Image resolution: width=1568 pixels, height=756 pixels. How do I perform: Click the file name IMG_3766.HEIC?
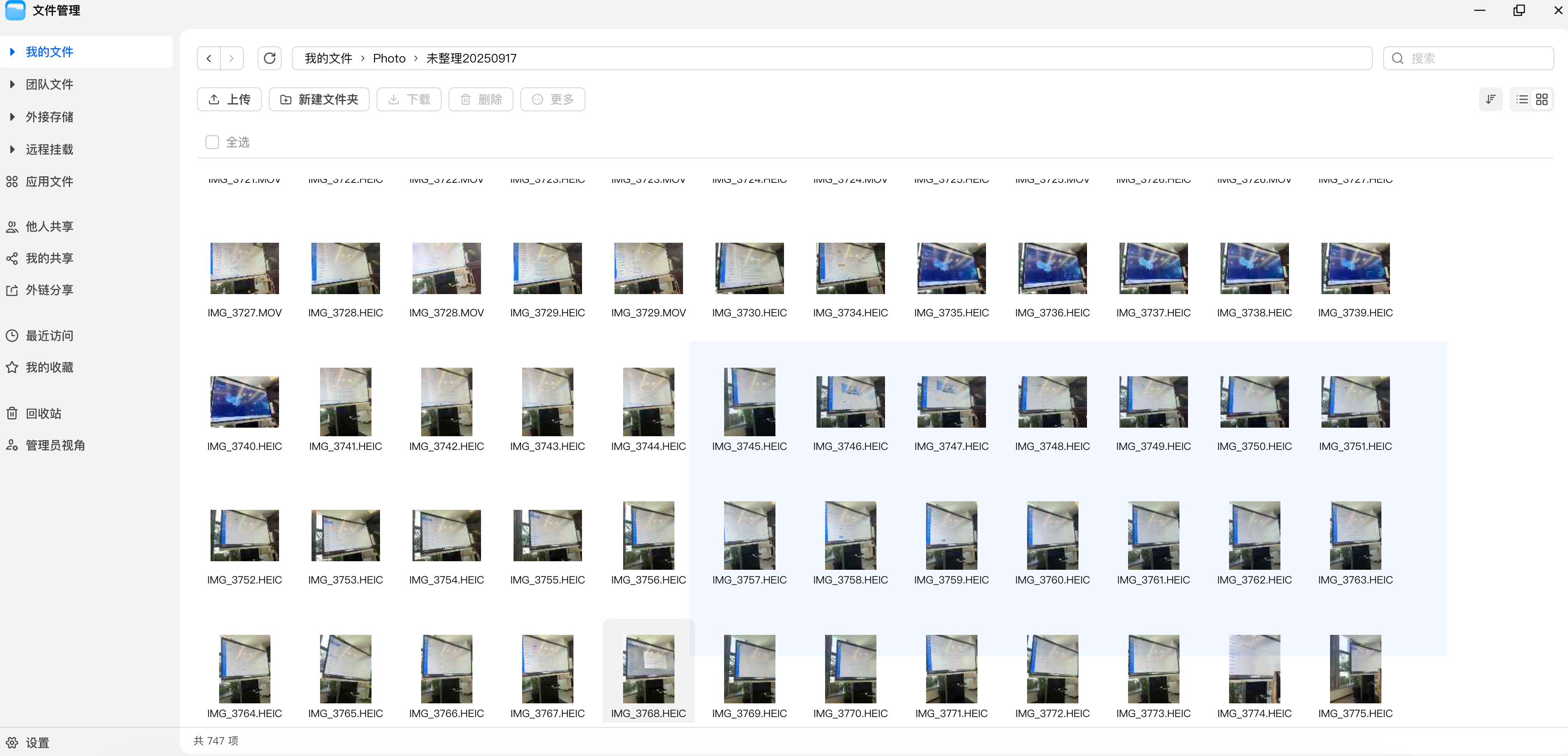point(447,713)
